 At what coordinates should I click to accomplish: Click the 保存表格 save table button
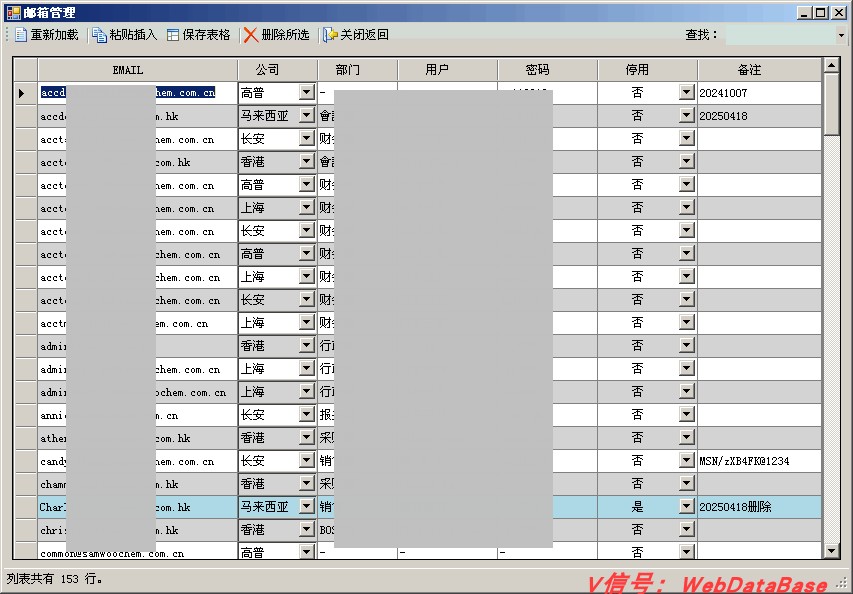click(x=199, y=35)
